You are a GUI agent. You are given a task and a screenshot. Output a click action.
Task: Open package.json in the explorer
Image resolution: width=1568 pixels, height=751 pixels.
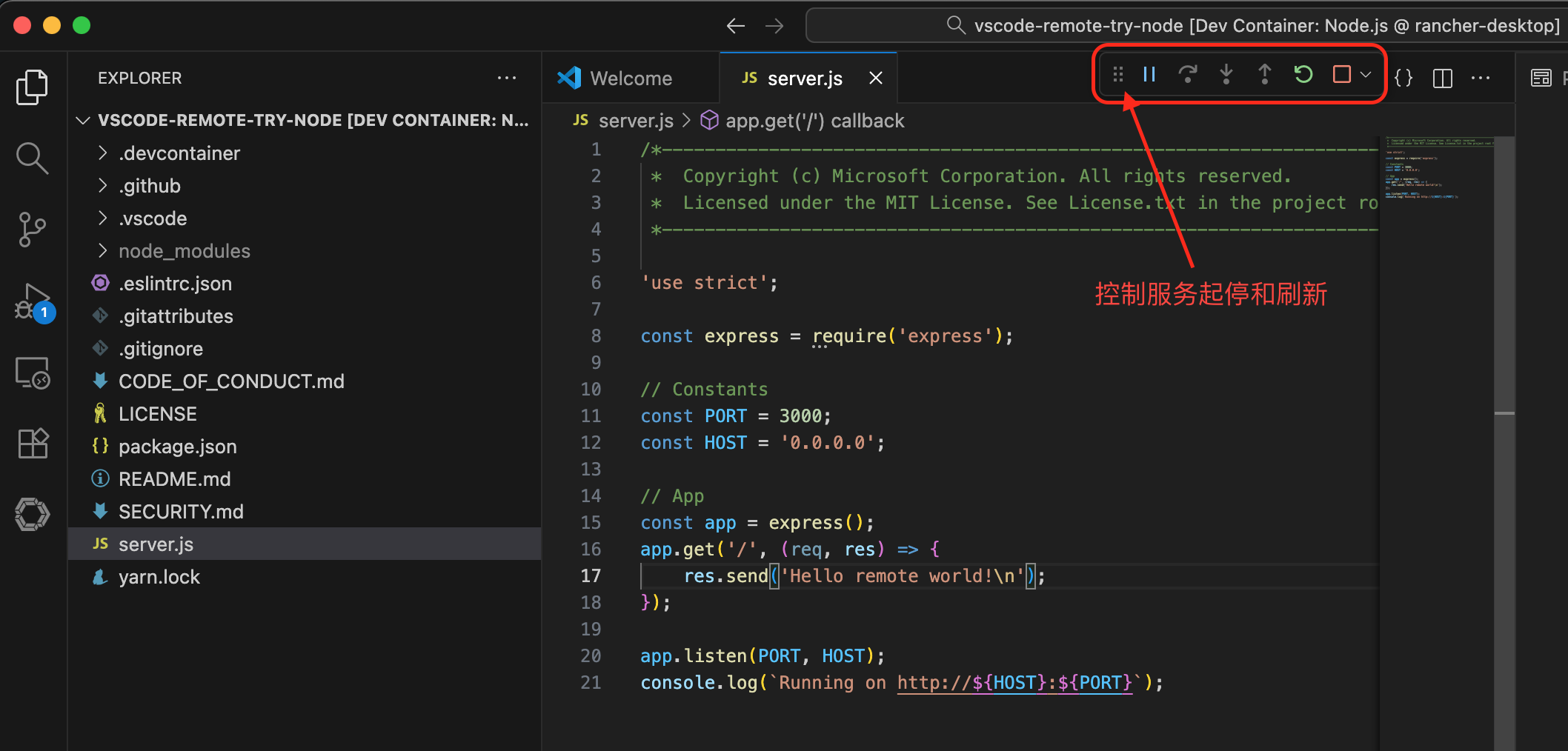coord(177,447)
